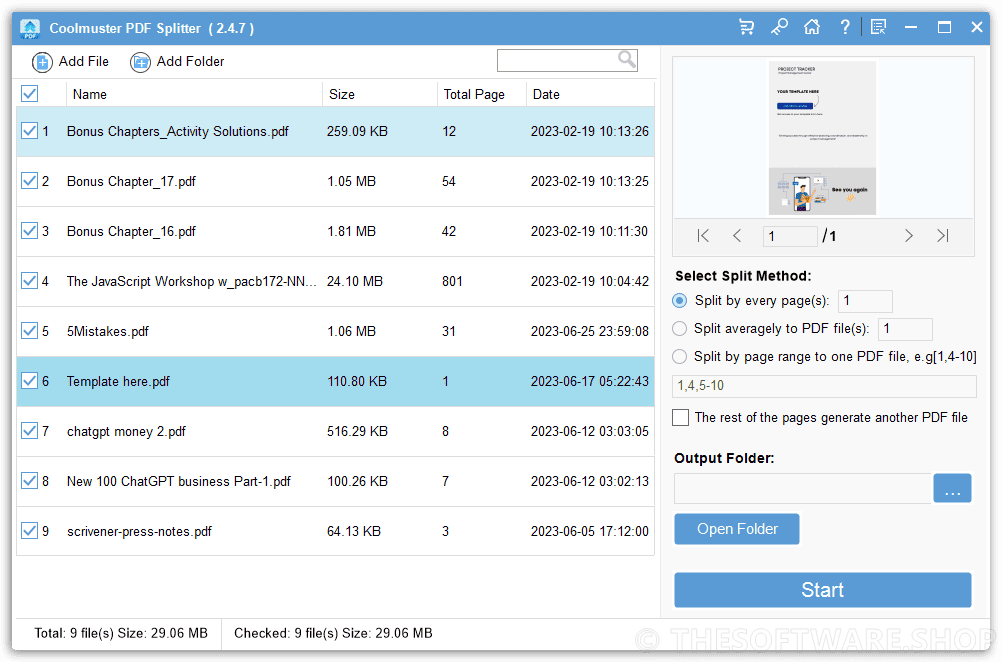1002x662 pixels.
Task: Select file name Bonus Chapter_16.pdf
Action: point(131,231)
